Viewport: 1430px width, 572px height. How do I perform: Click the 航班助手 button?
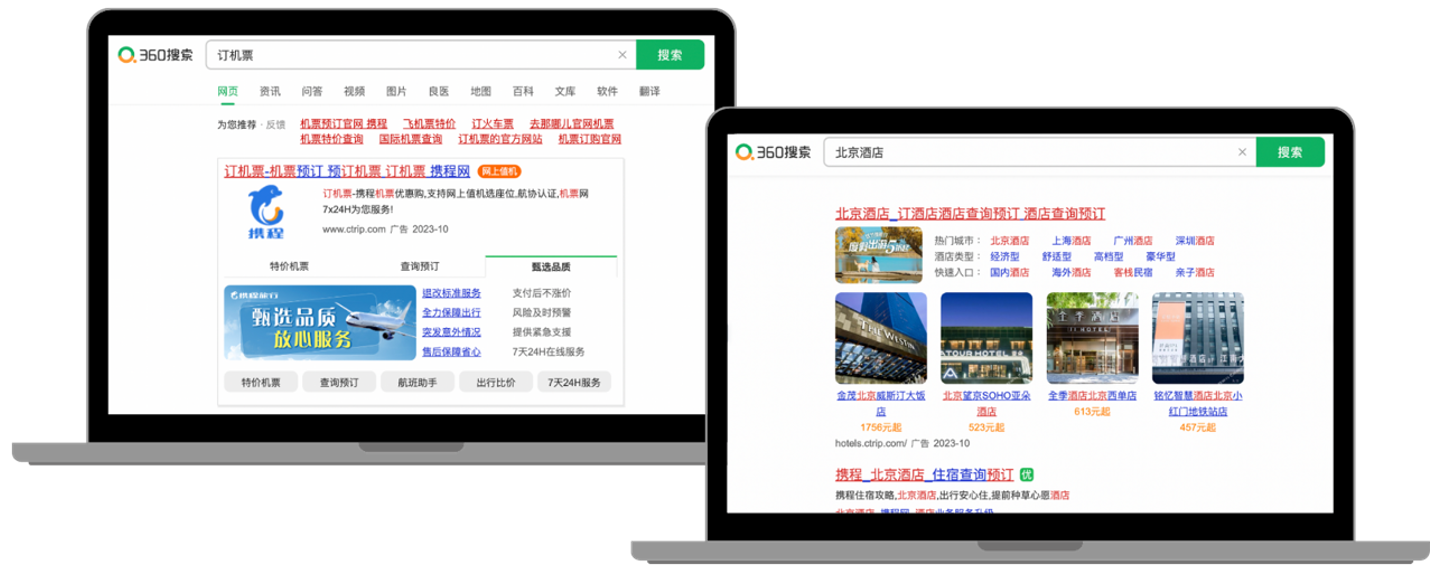point(417,382)
